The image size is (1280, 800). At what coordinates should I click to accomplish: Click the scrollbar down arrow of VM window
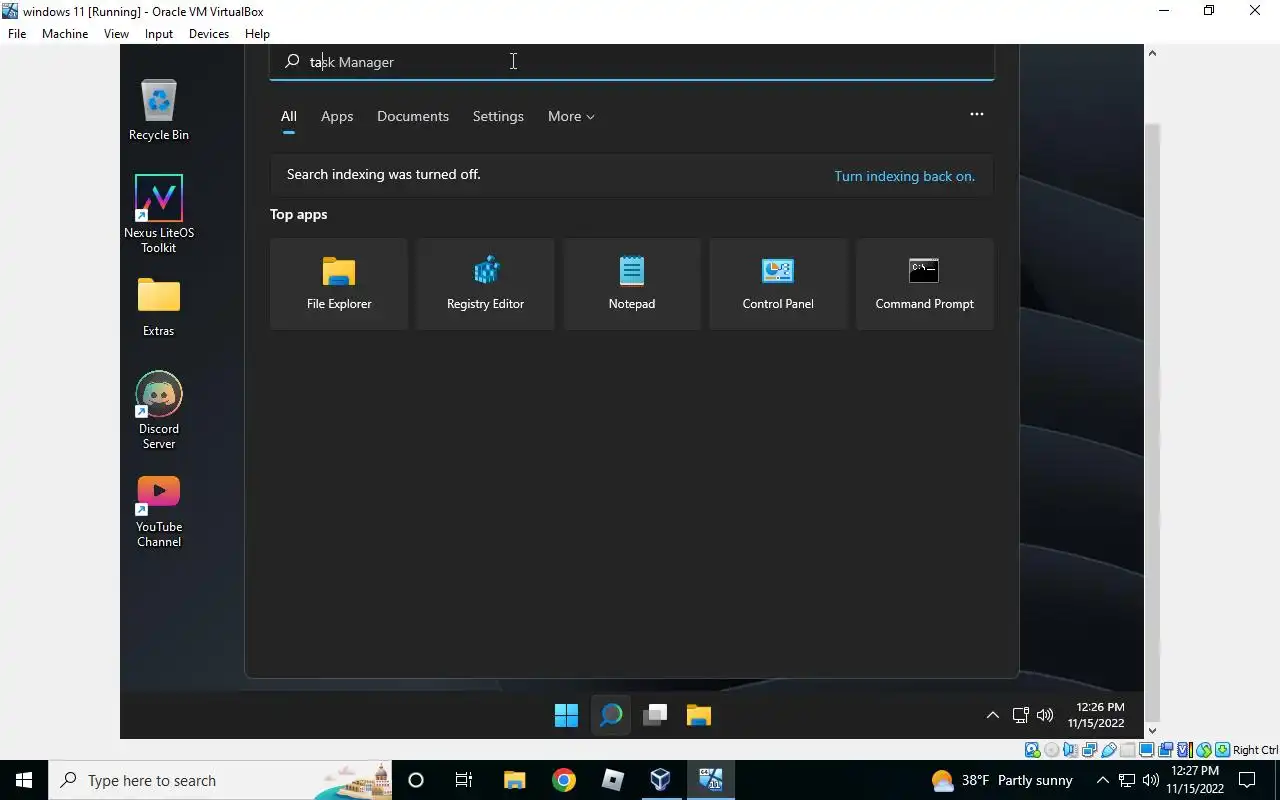pos(1151,731)
